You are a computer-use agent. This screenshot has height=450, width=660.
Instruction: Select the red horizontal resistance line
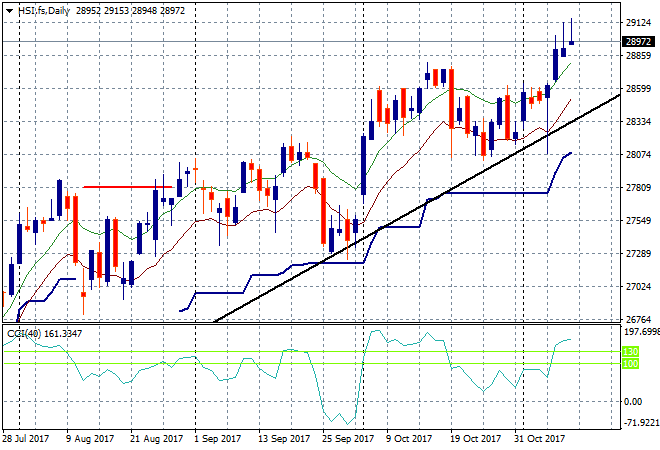[x=128, y=187]
